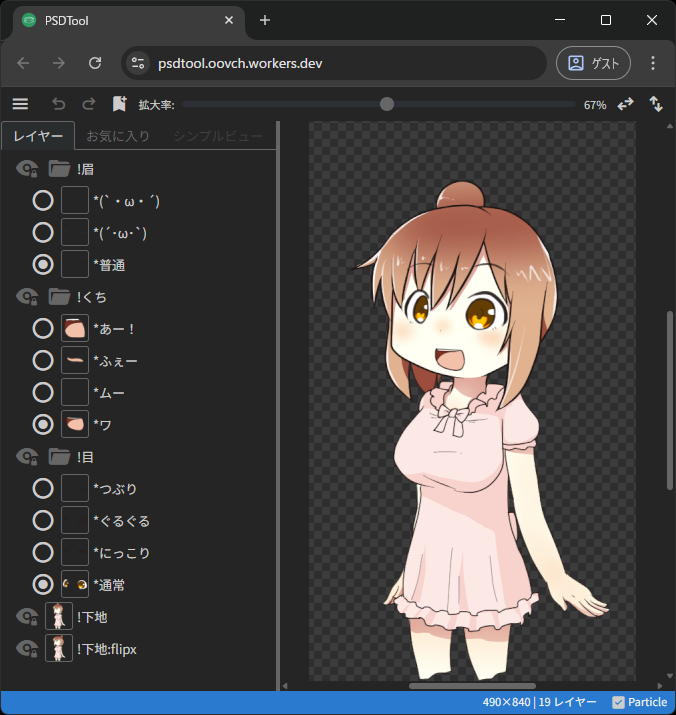Select the PSDTool browser tab
Viewport: 676px width, 715px height.
[128, 20]
